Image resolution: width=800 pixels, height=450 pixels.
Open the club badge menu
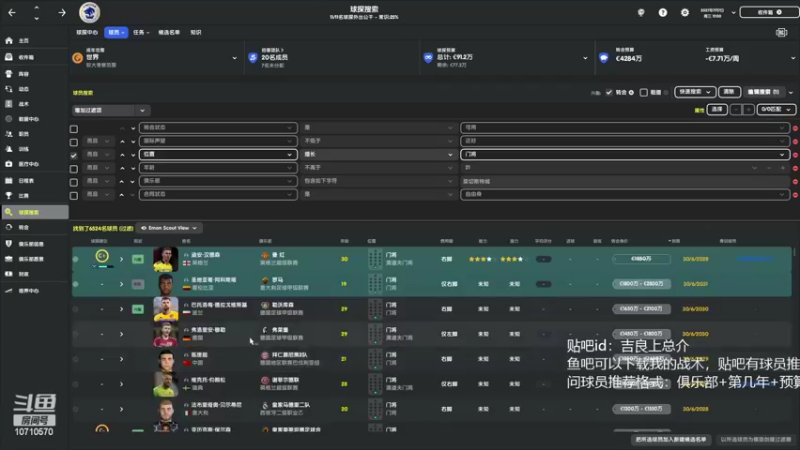click(x=89, y=13)
